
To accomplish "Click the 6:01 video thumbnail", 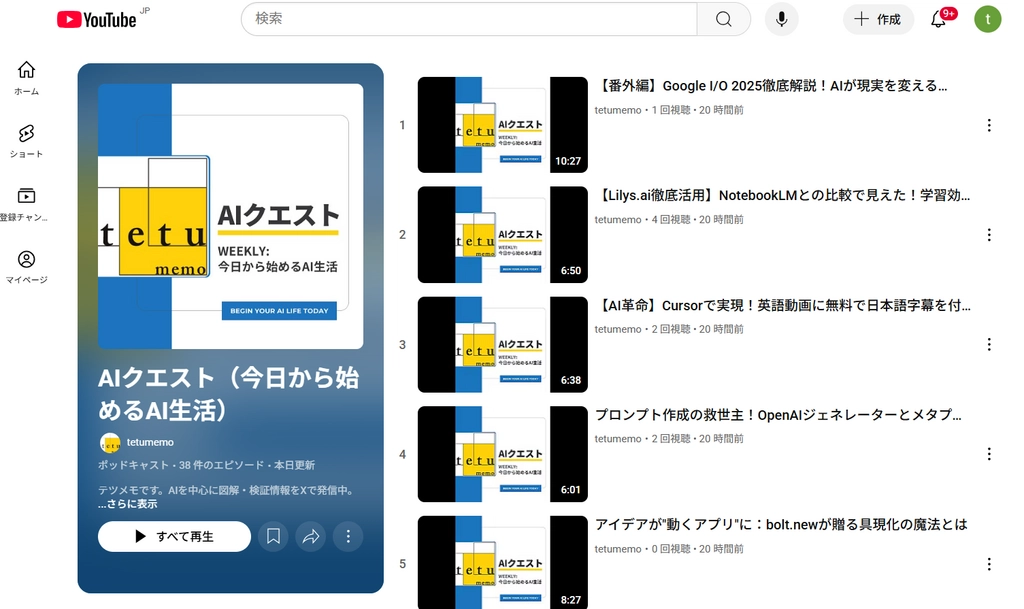I will pyautogui.click(x=503, y=454).
